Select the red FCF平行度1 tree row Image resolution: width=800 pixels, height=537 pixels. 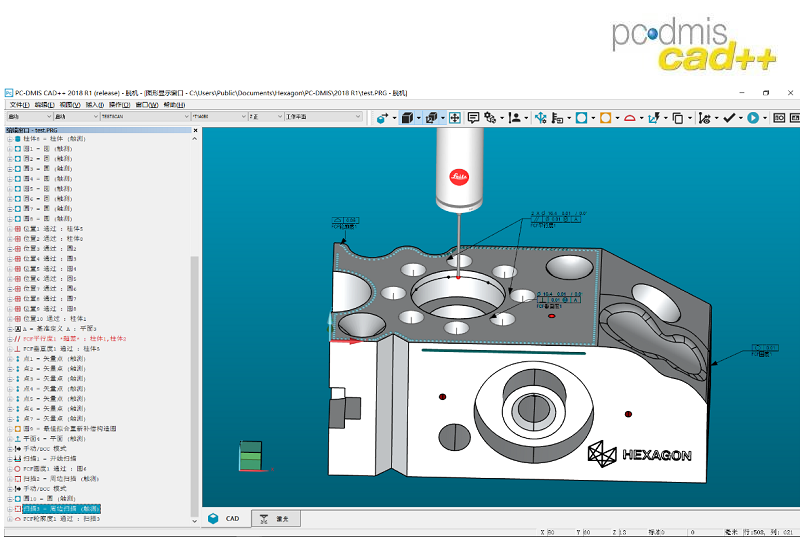pos(74,339)
